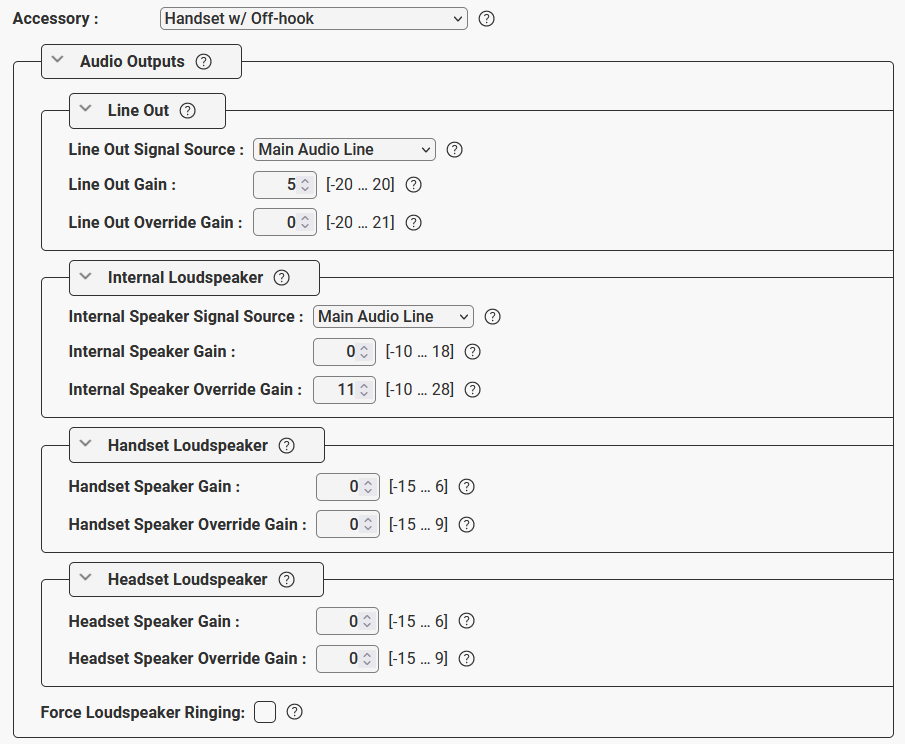Screen dimensions: 905x744
Task: Collapse the Handset Loudspeaker section
Action: tap(86, 445)
